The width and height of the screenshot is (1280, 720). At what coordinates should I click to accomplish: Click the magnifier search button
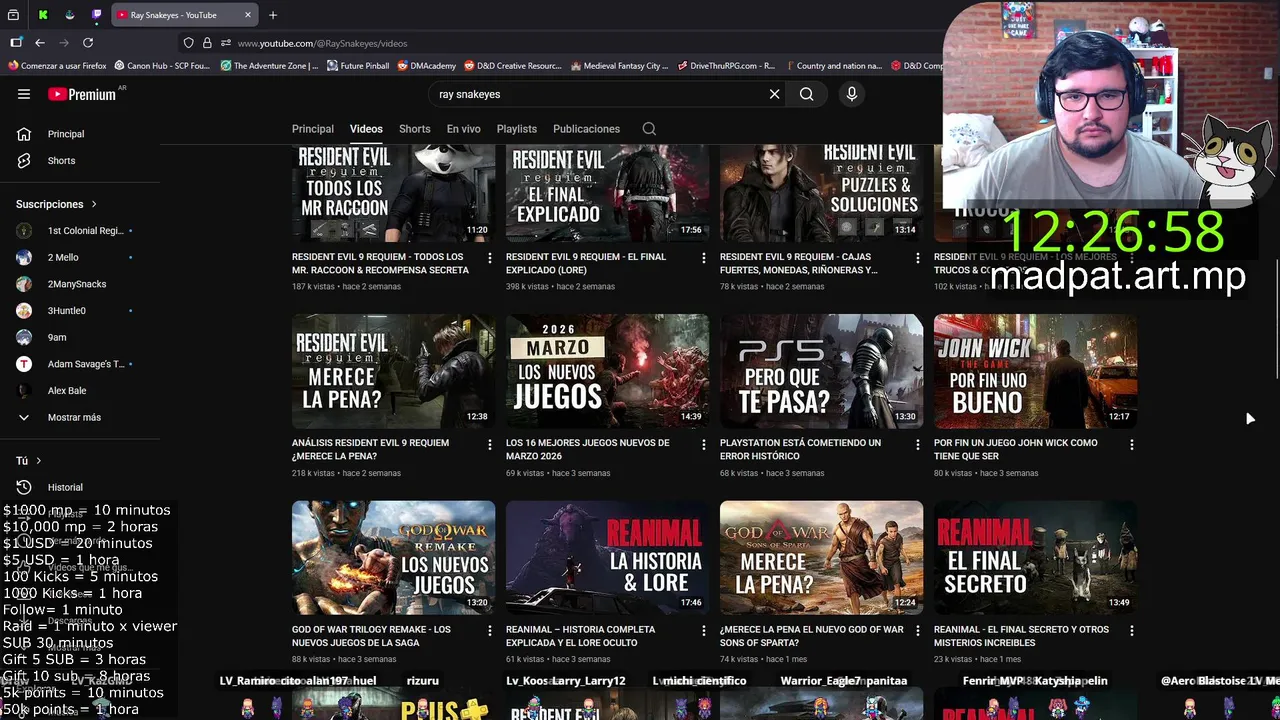[x=806, y=94]
